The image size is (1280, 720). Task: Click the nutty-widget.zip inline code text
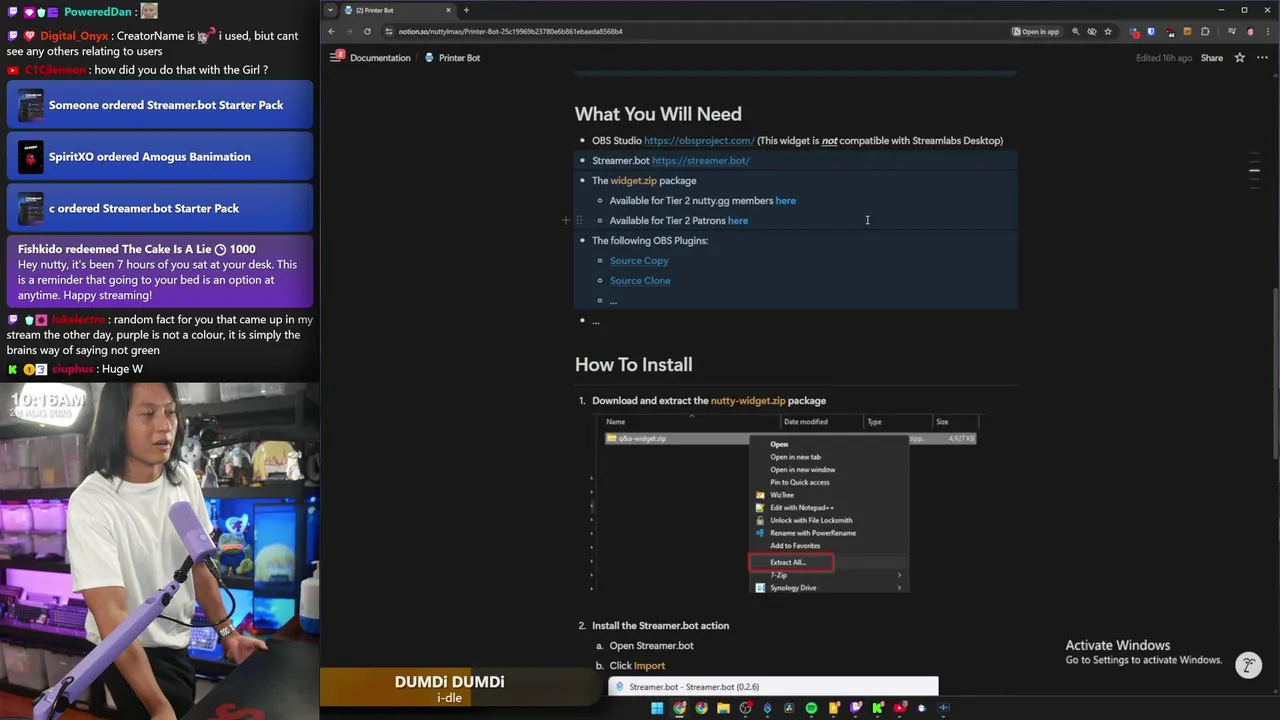pyautogui.click(x=748, y=401)
